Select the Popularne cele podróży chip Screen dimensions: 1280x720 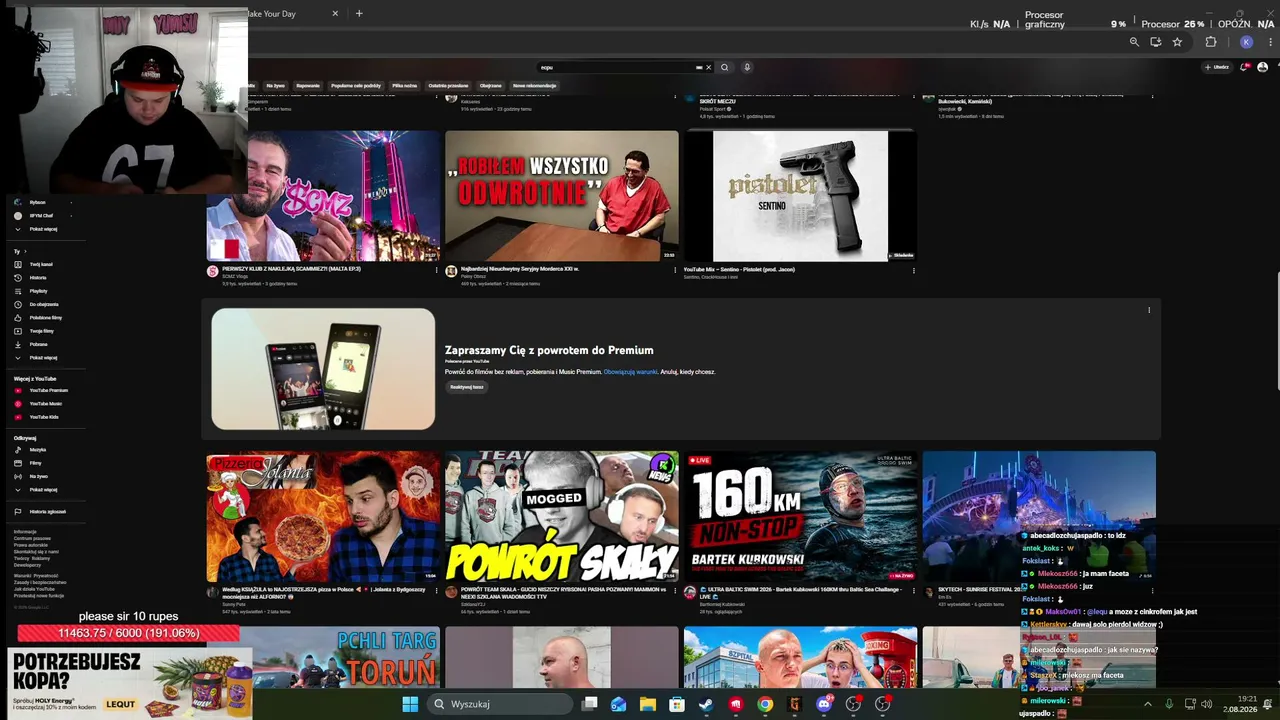(x=356, y=86)
